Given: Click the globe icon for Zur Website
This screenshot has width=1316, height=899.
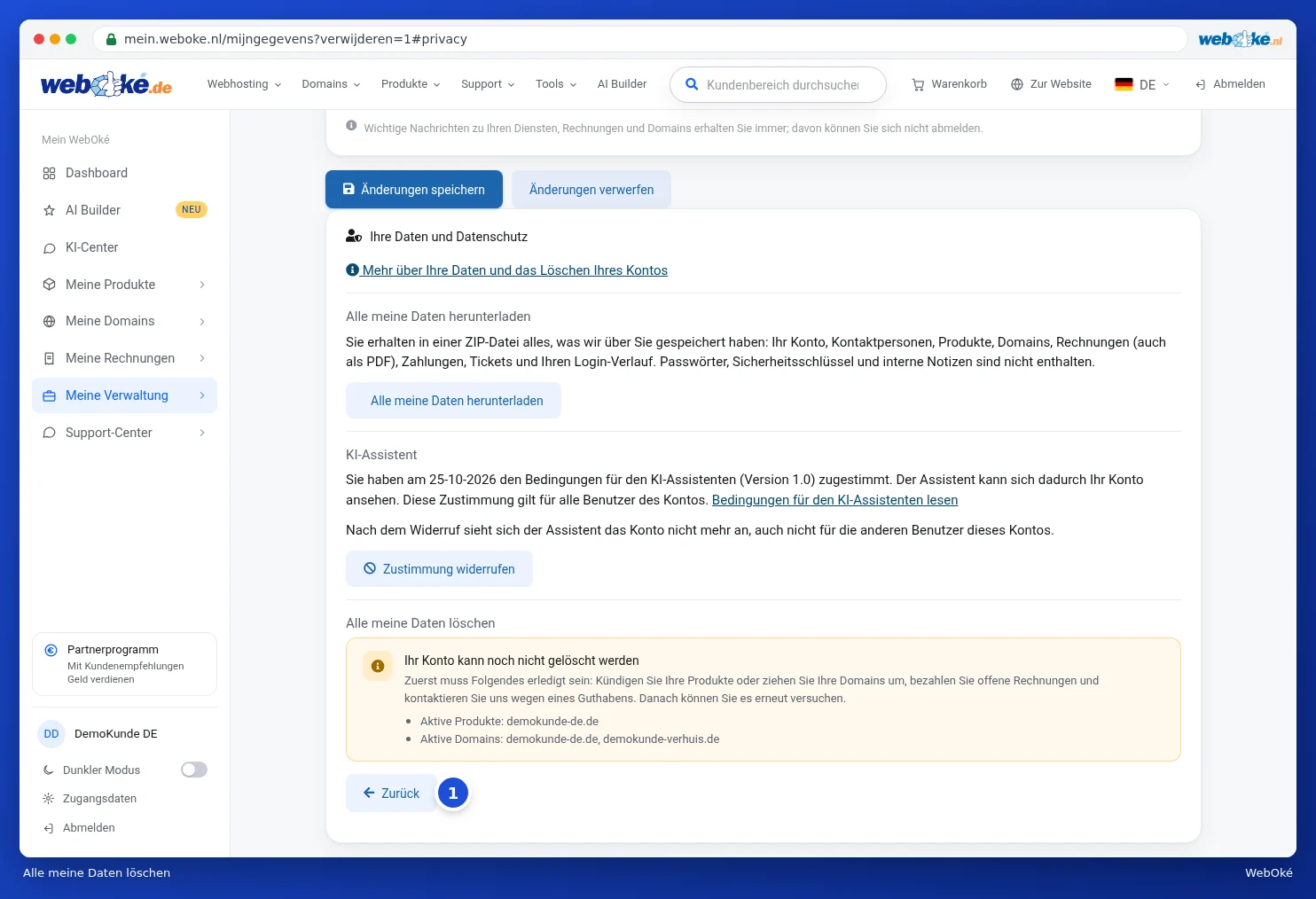Looking at the screenshot, I should point(1017,84).
